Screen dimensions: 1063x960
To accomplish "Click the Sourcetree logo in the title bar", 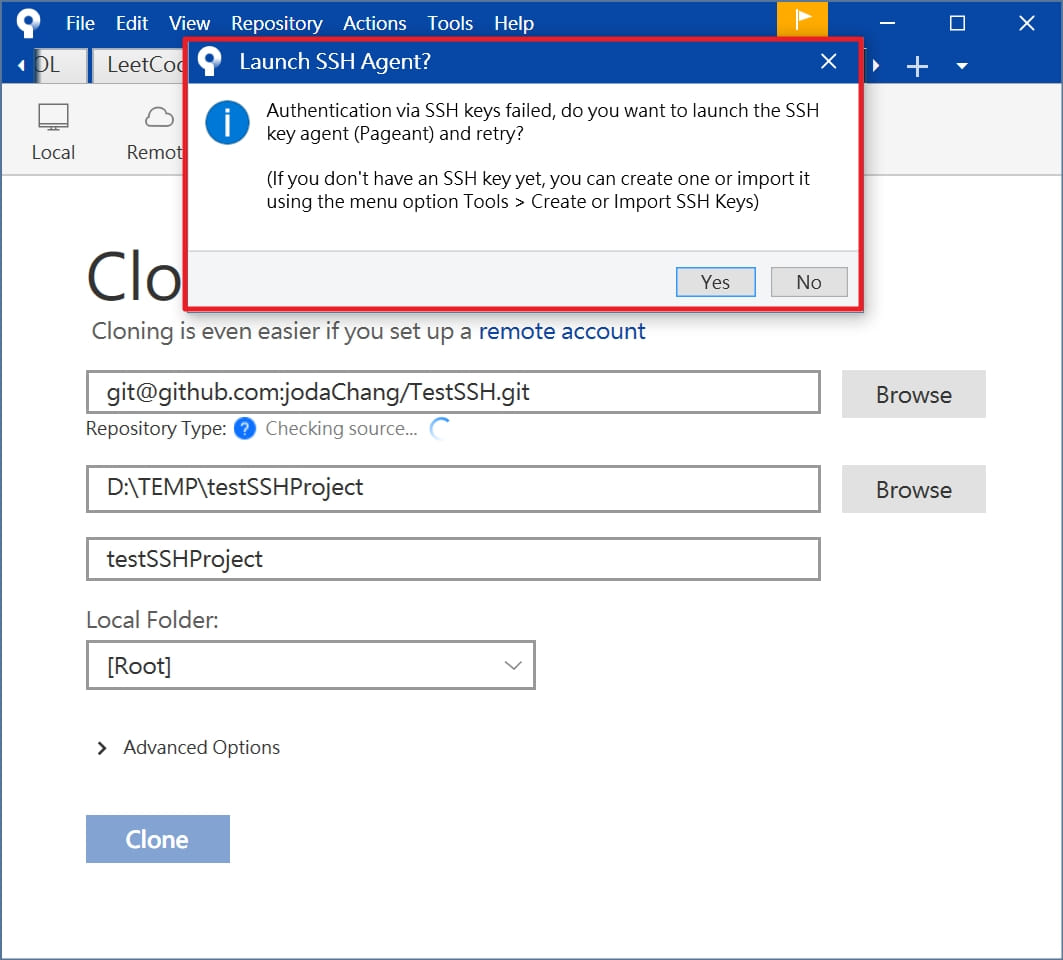I will (x=28, y=22).
